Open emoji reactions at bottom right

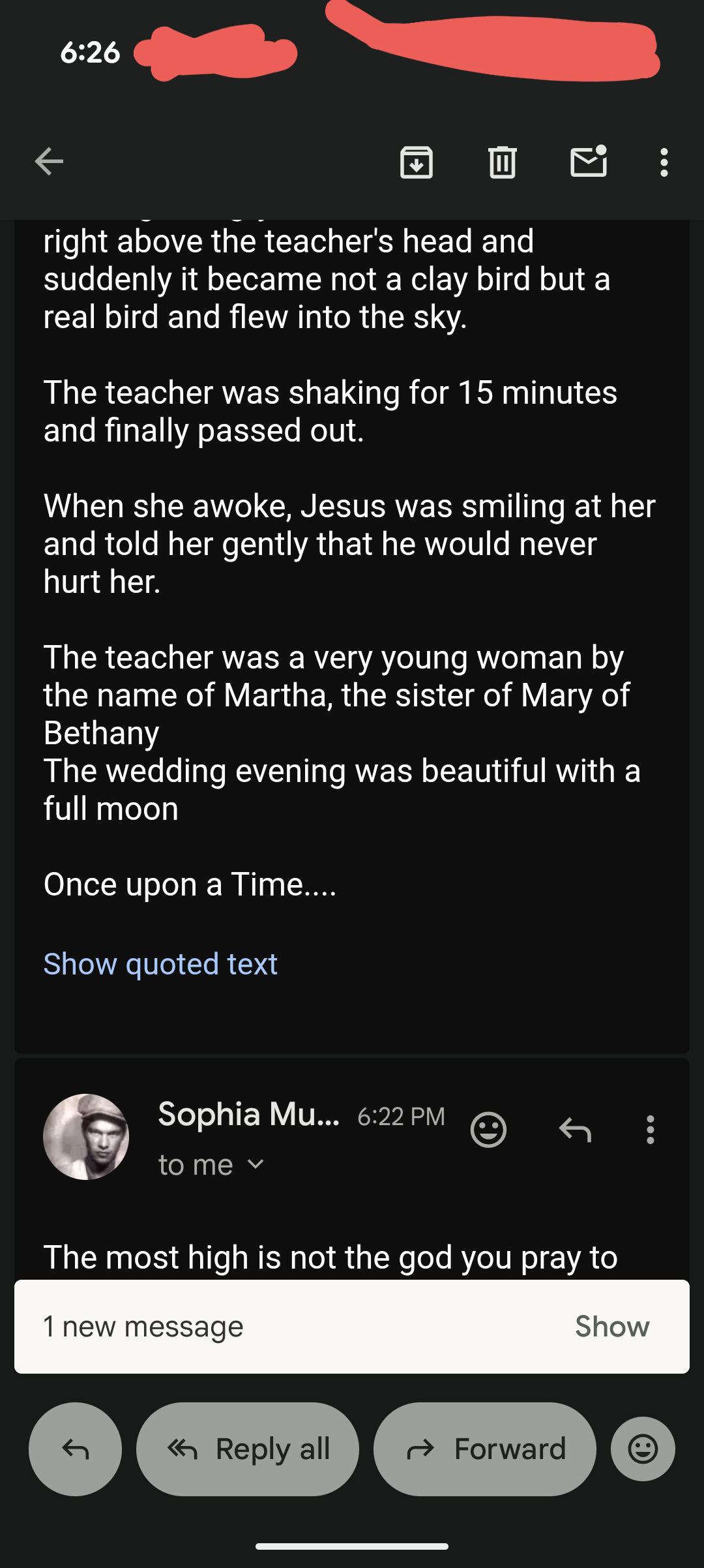(643, 1449)
